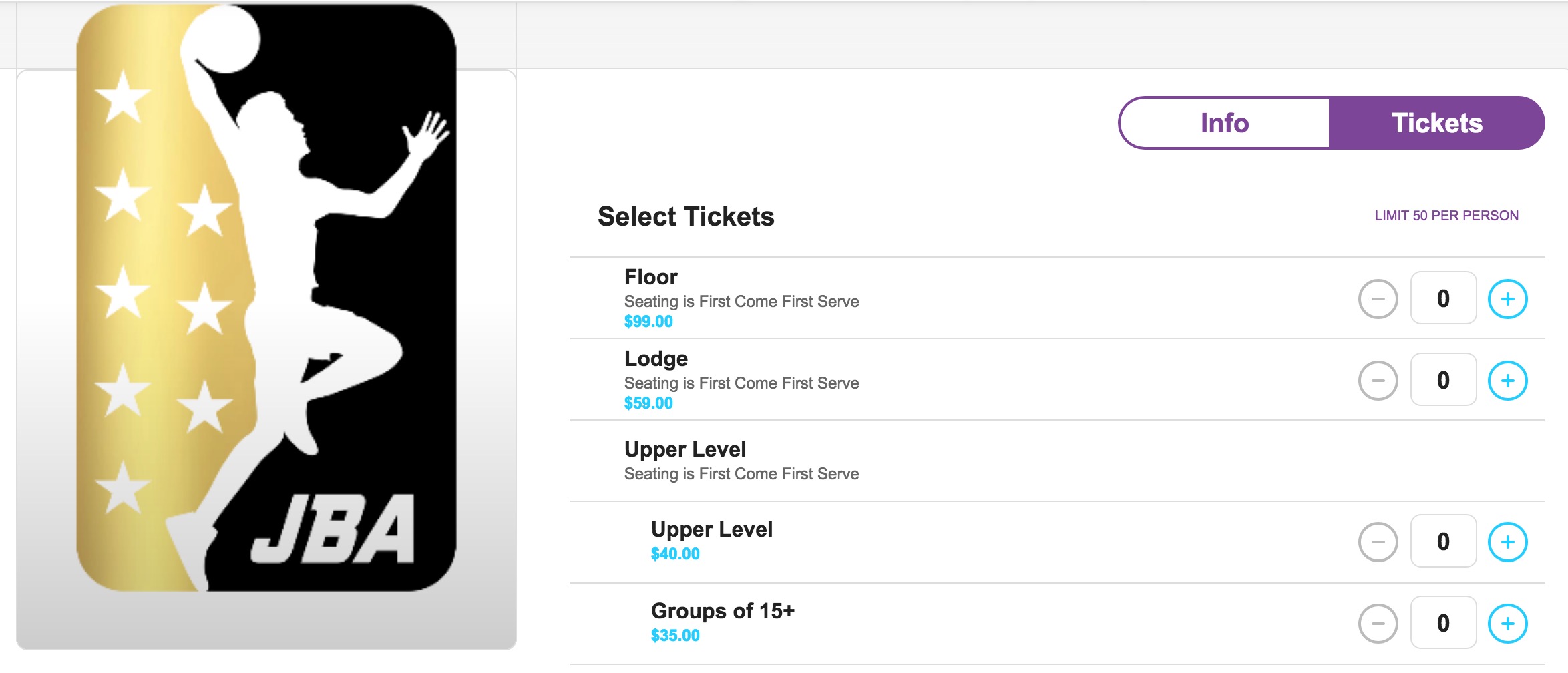Select the Tickets tab
The image size is (1568, 673).
tap(1436, 123)
